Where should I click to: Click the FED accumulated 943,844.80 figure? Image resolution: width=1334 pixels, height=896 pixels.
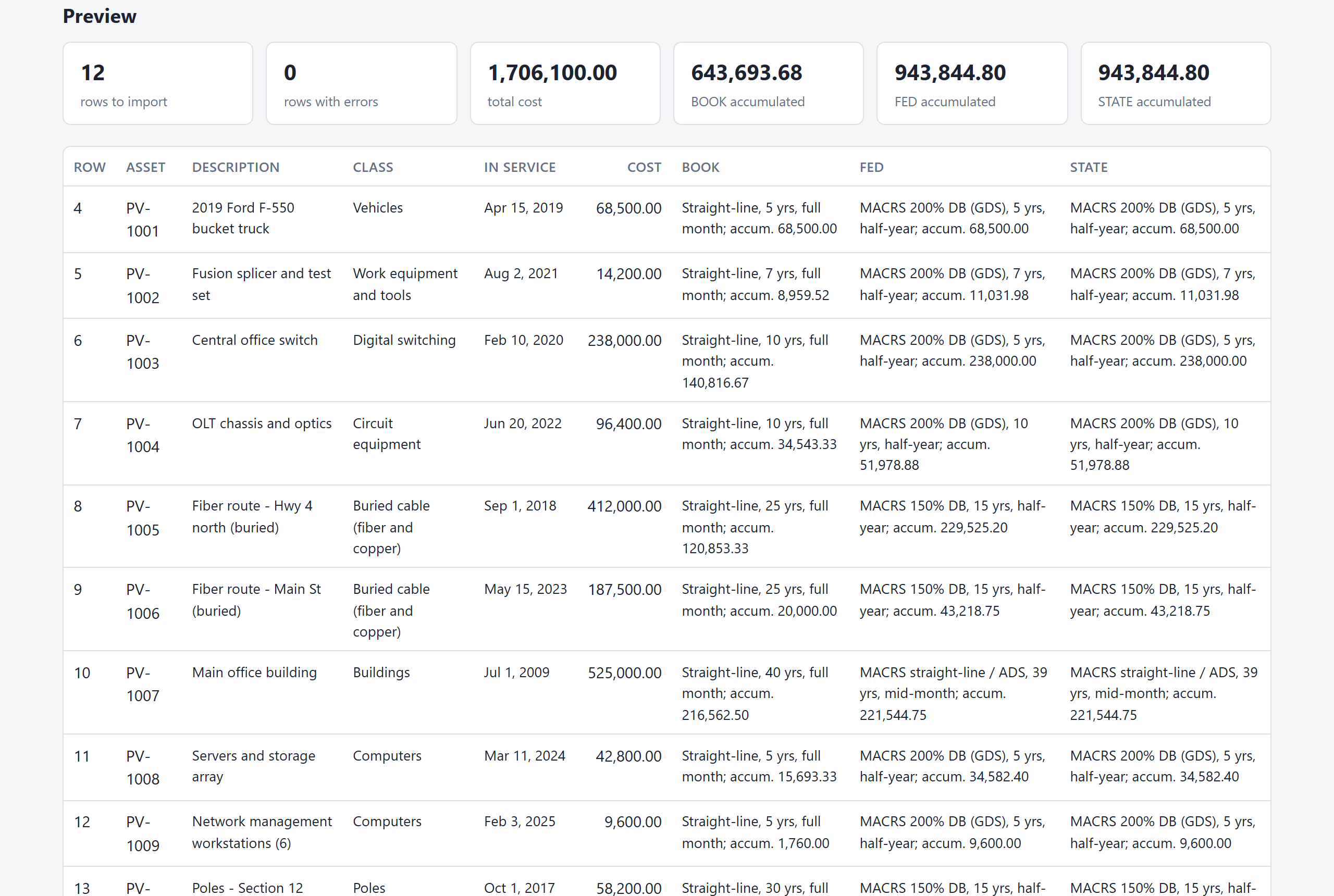click(950, 72)
